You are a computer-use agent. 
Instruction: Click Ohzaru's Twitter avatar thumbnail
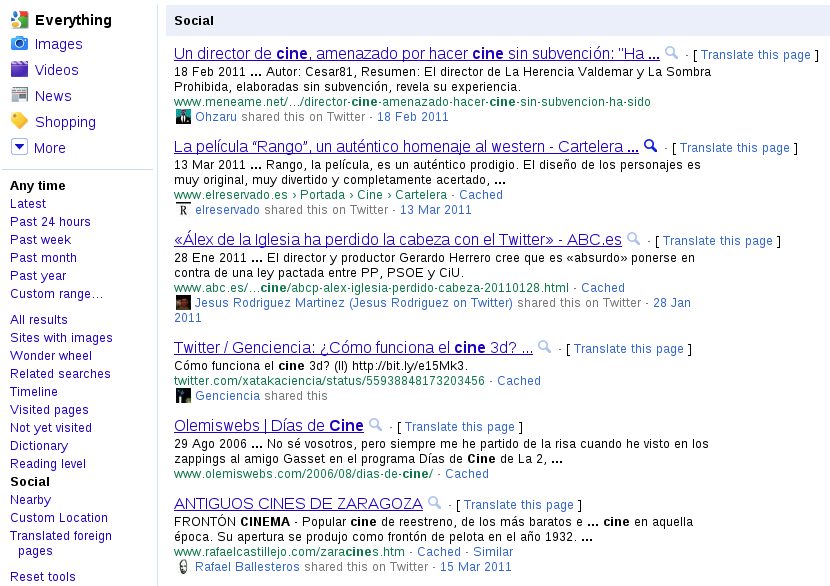click(x=183, y=117)
